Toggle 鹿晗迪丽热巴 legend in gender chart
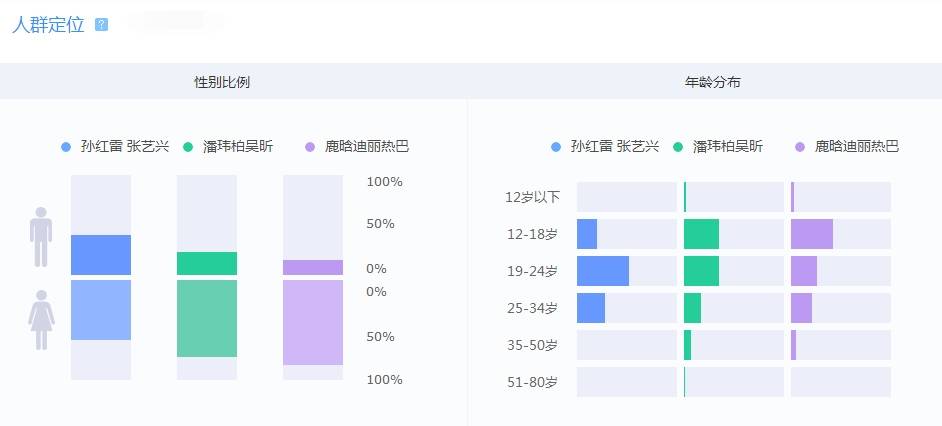 coord(357,146)
